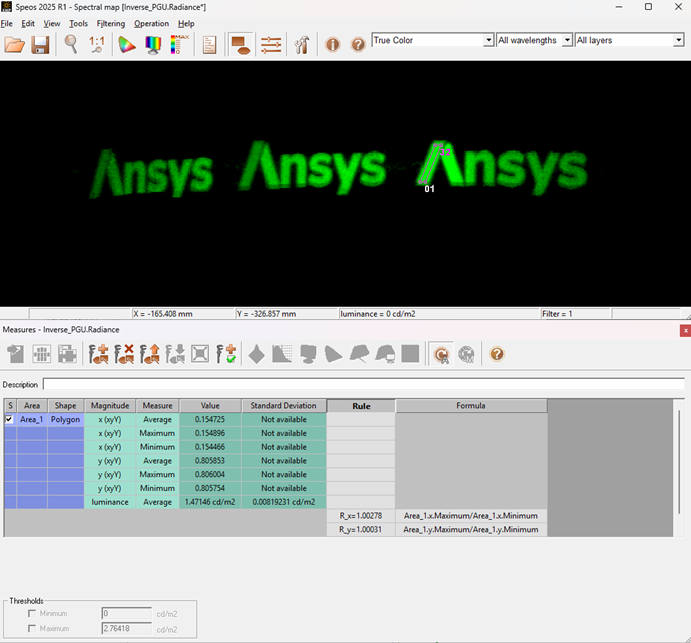Viewport: 691px width, 643px height.
Task: Select the Area_1 name cell
Action: (x=31, y=420)
